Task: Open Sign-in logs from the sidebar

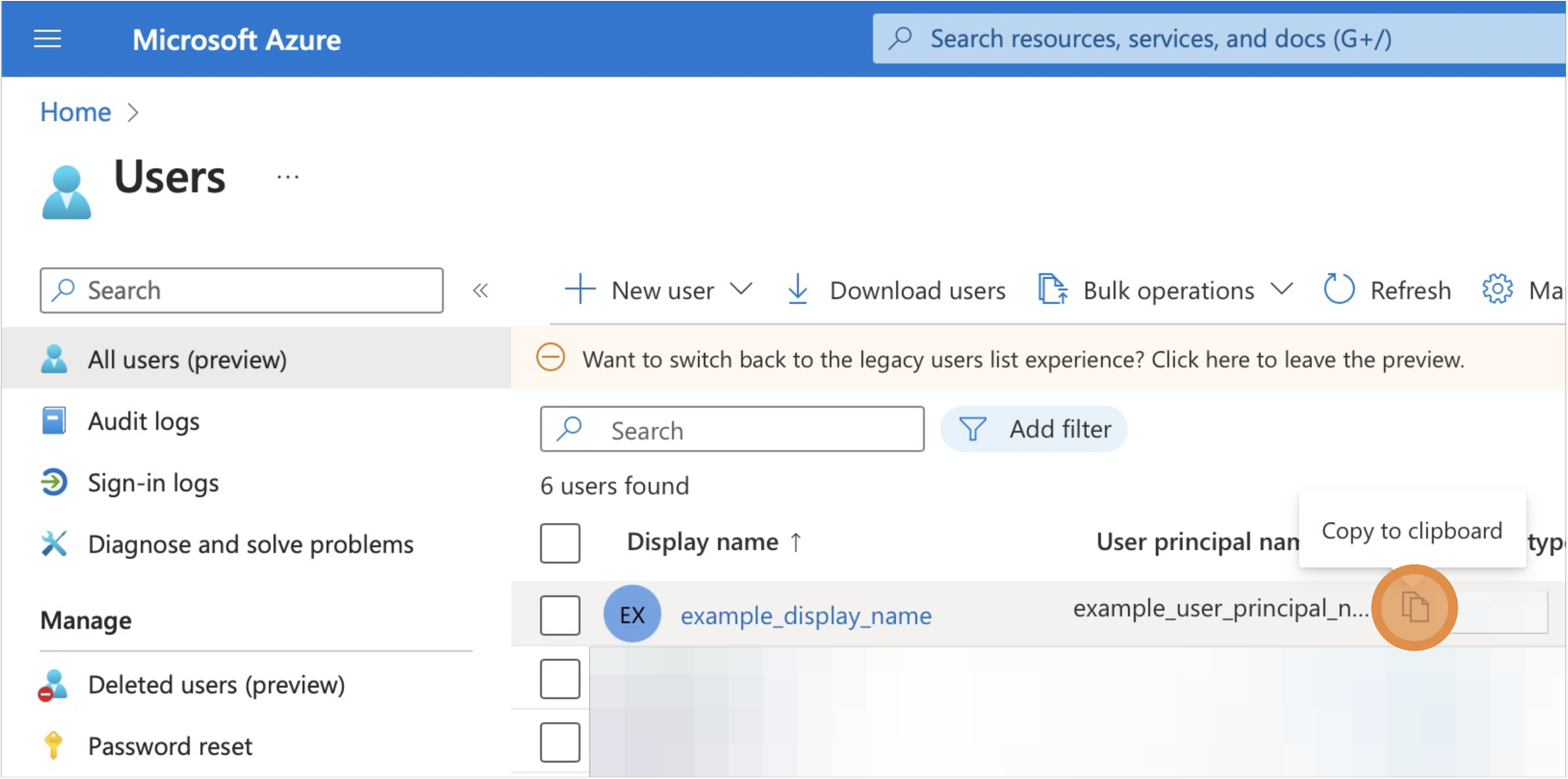Action: (153, 483)
